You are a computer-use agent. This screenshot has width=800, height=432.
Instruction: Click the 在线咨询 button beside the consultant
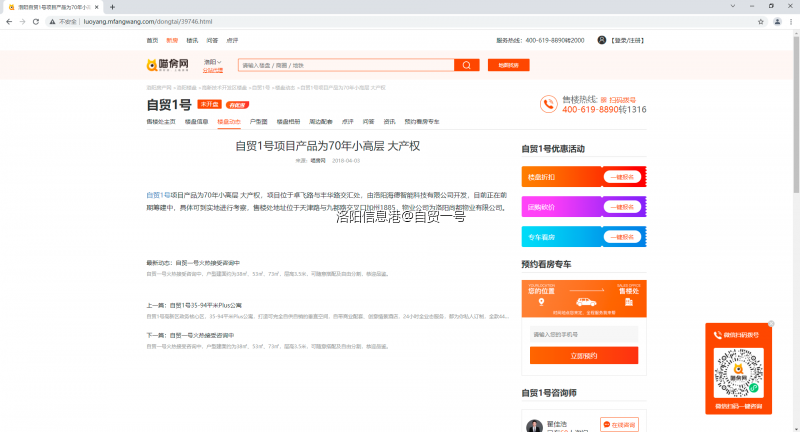619,425
